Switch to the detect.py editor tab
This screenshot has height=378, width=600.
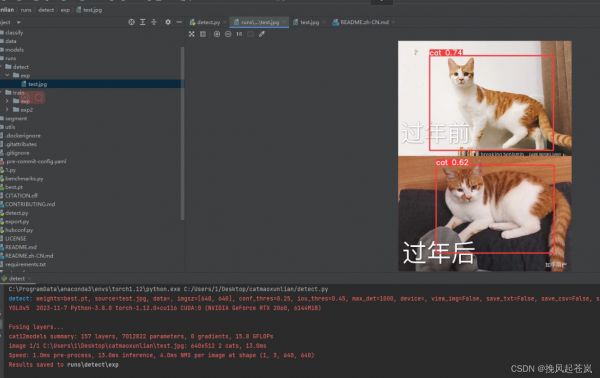[x=205, y=22]
